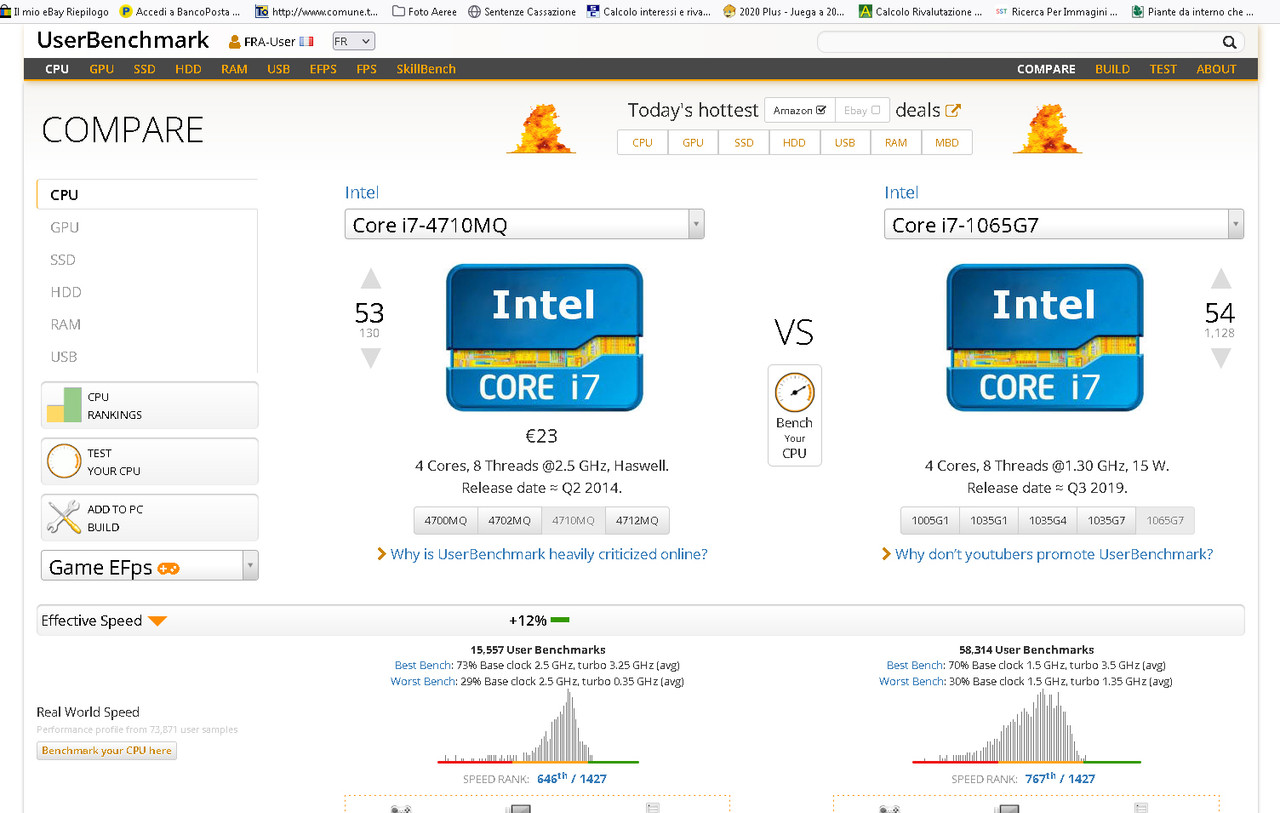Downvote the Core i7-1065G7
The height and width of the screenshot is (813, 1280).
point(1221,357)
